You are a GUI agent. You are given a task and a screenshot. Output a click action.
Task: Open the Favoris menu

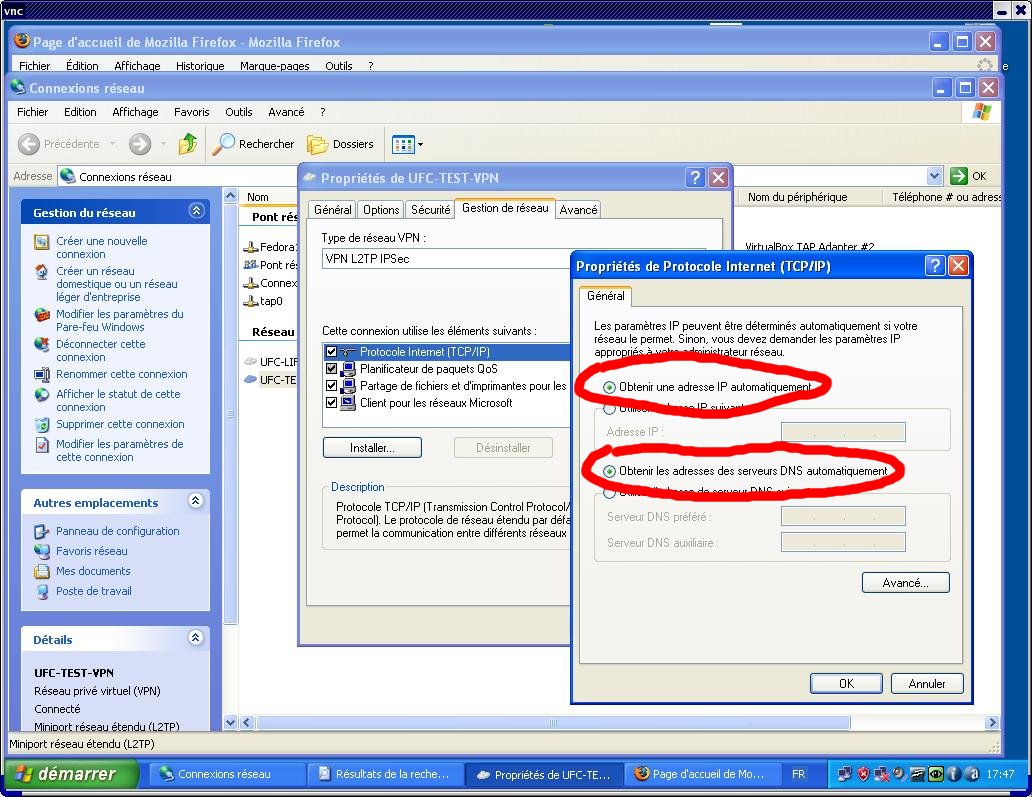(x=191, y=112)
